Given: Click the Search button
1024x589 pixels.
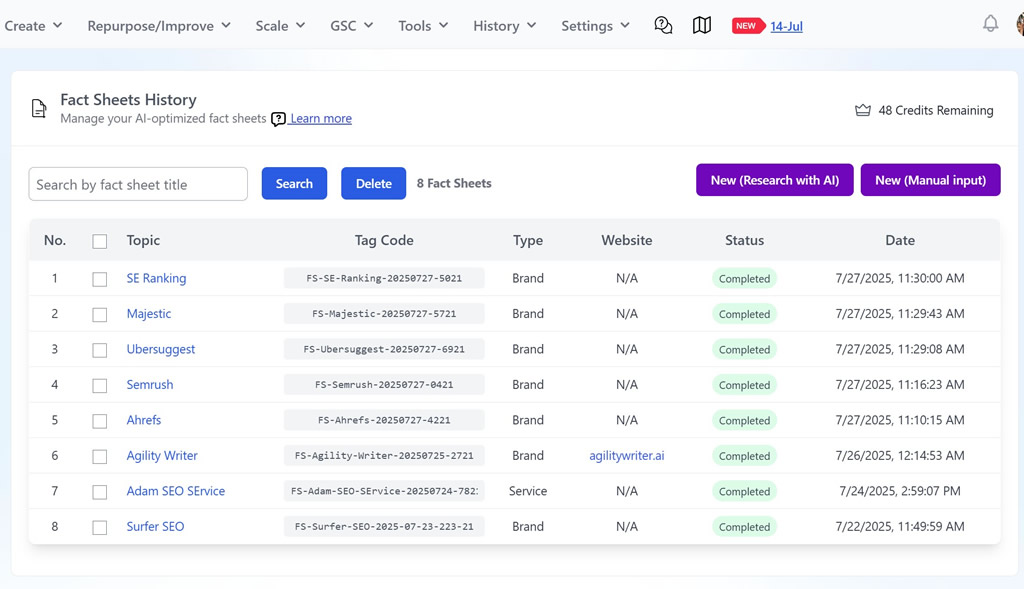Looking at the screenshot, I should [294, 183].
